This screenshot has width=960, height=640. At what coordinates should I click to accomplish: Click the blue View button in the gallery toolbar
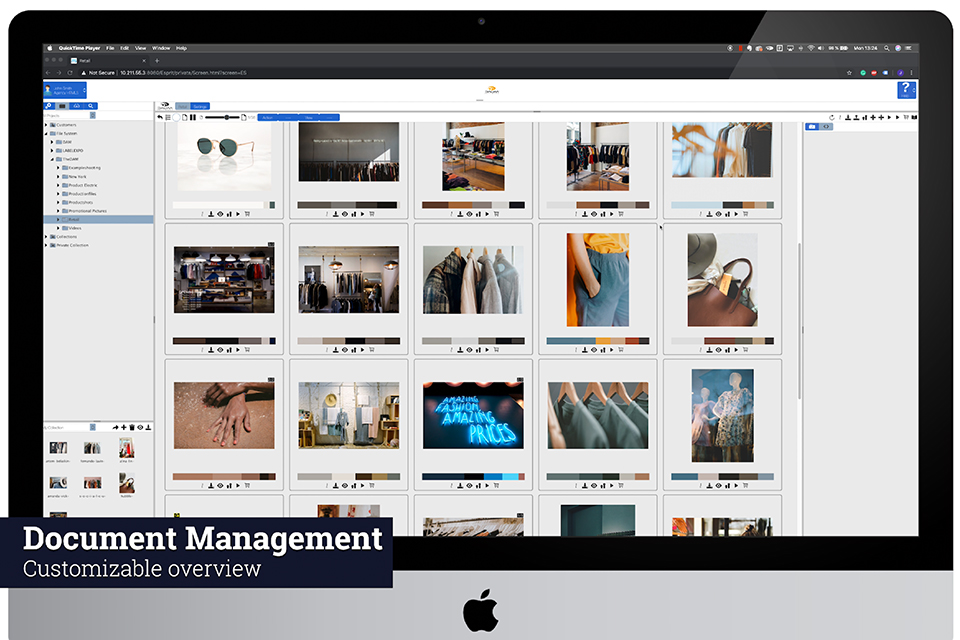click(309, 117)
